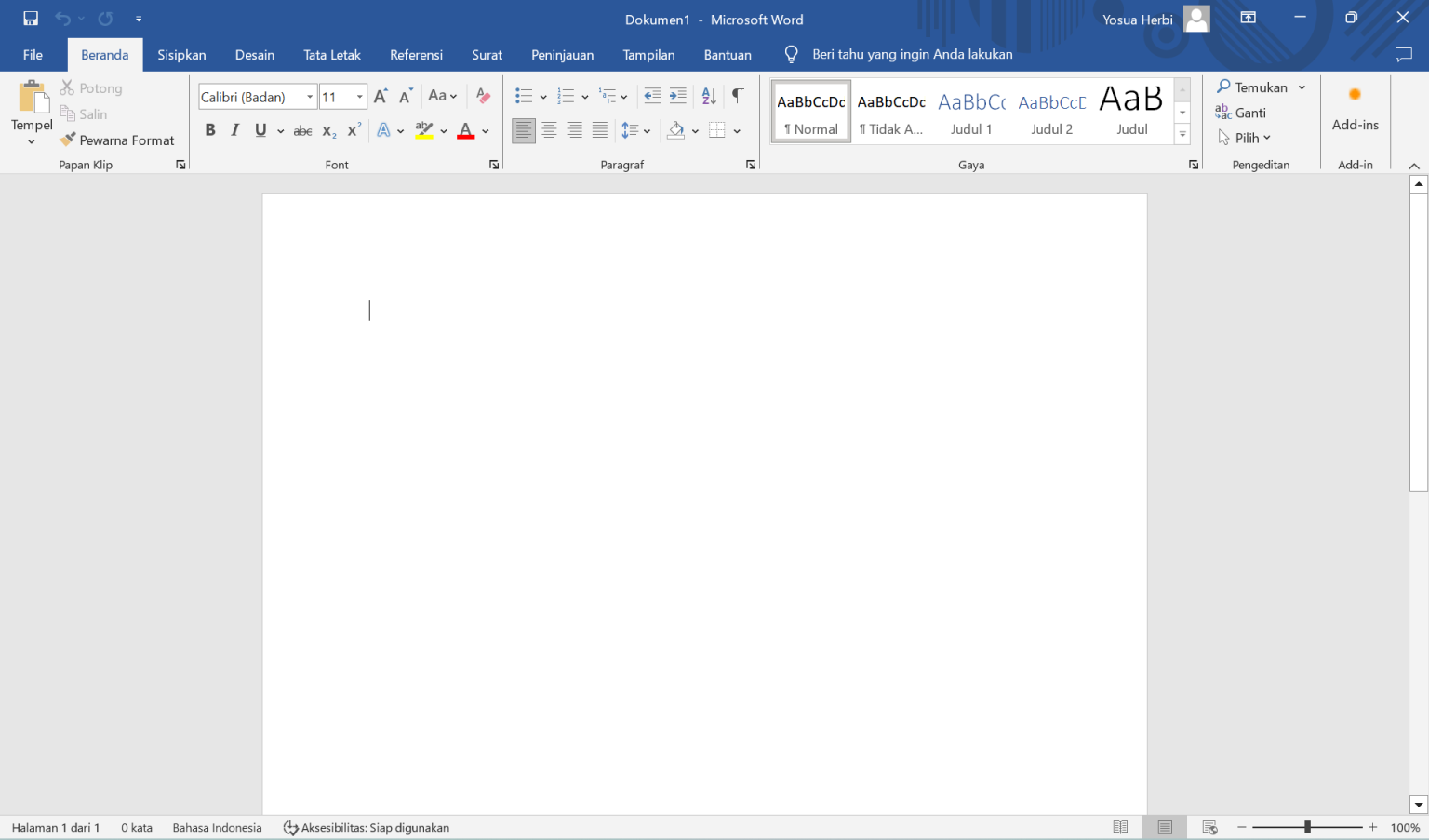The height and width of the screenshot is (840, 1429).
Task: Click the increase font size icon
Action: 380,96
